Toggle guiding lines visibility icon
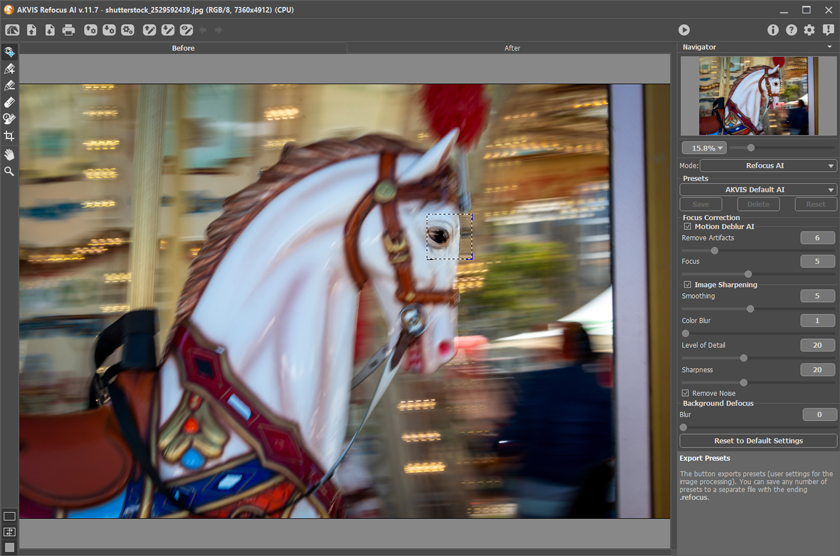 [186, 30]
